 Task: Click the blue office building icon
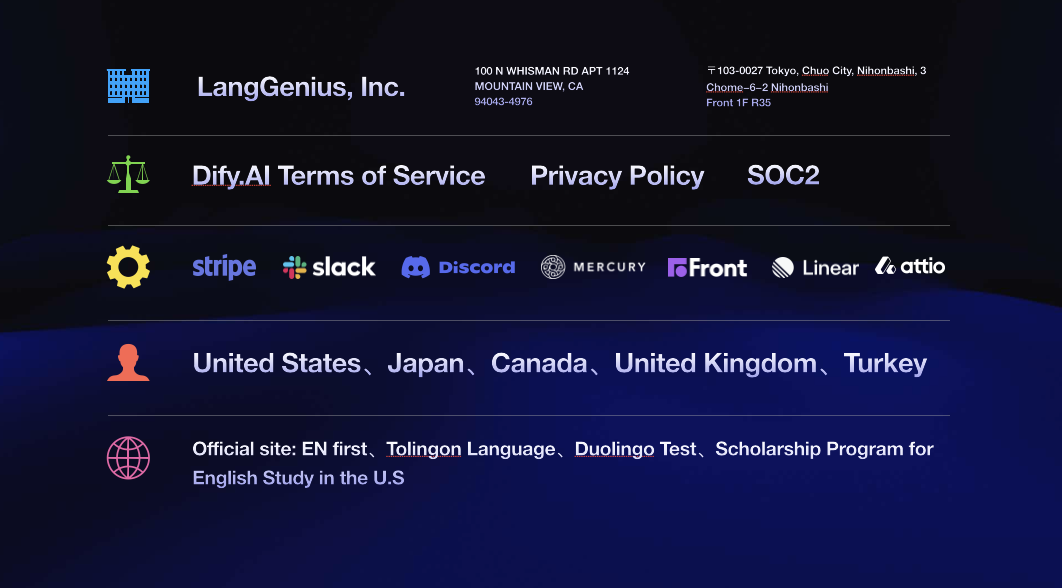128,86
